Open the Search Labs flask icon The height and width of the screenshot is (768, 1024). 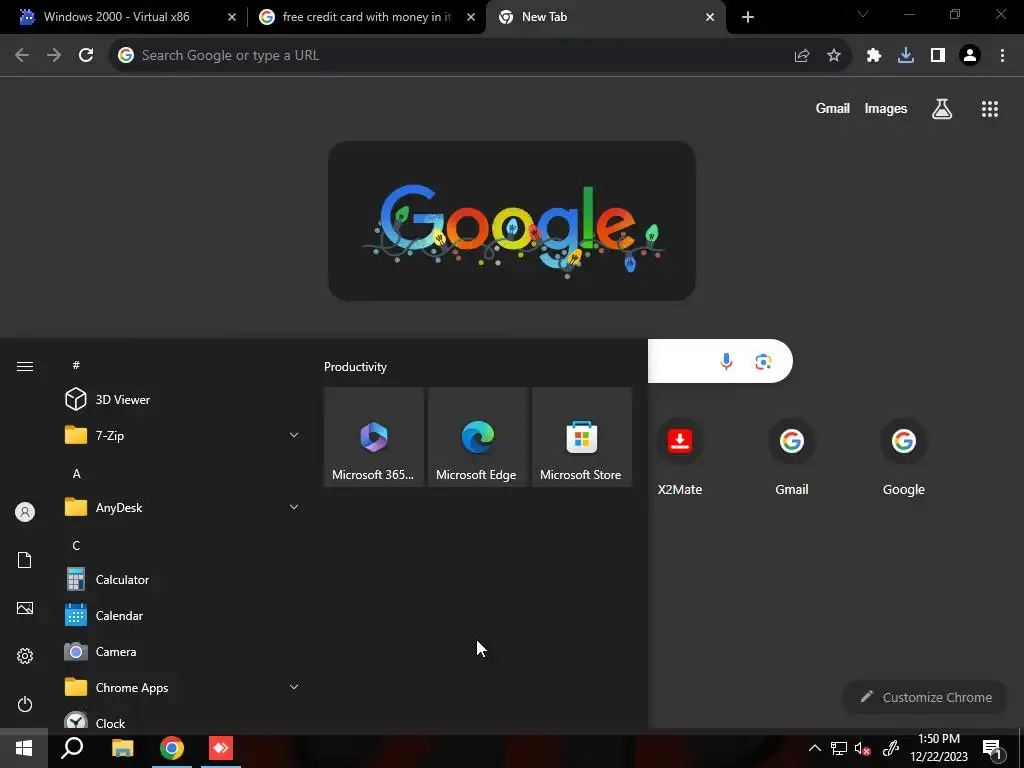pos(942,109)
